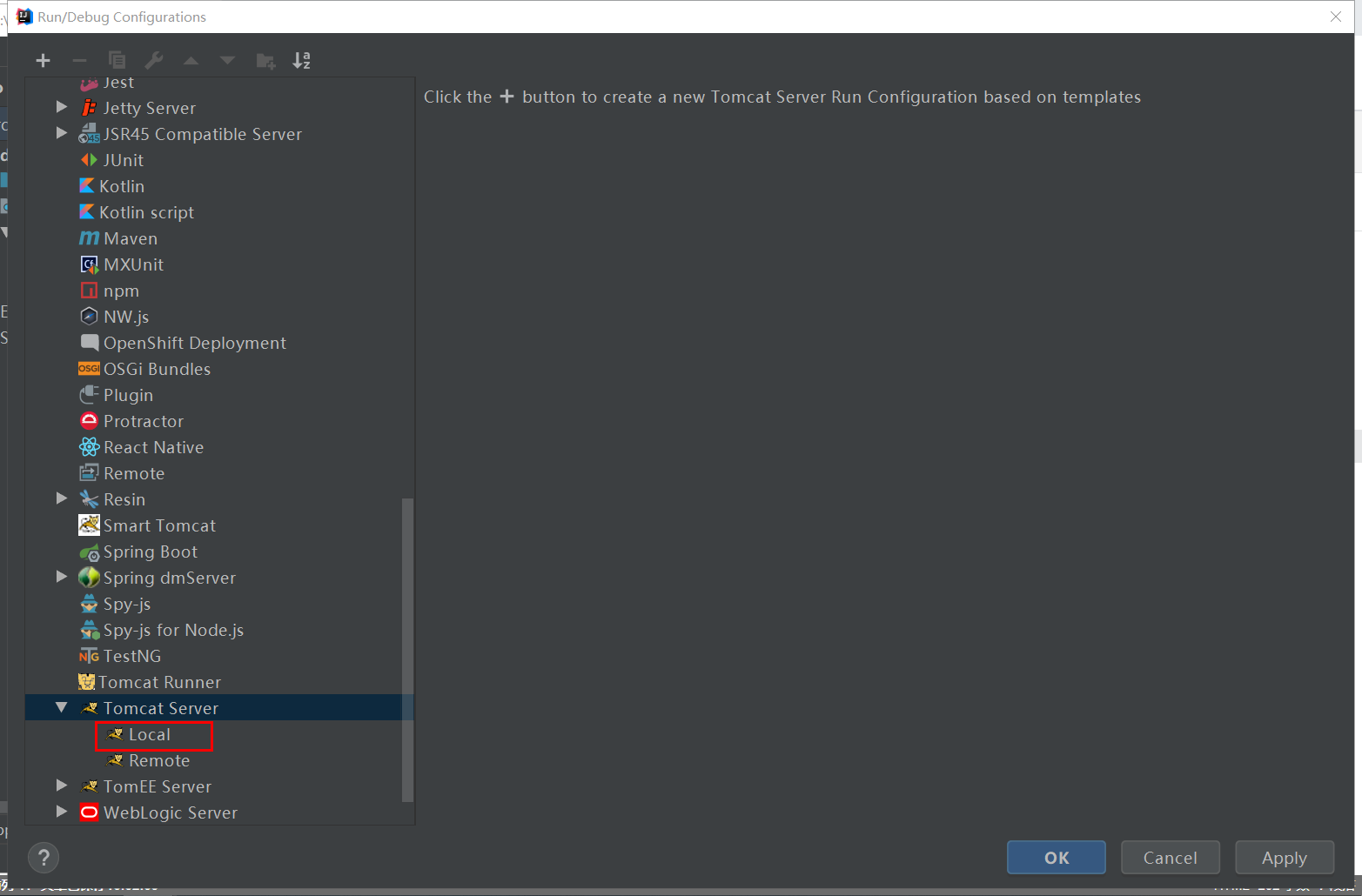The height and width of the screenshot is (896, 1362).
Task: Expand the Jetty Server node
Action: pyautogui.click(x=62, y=107)
